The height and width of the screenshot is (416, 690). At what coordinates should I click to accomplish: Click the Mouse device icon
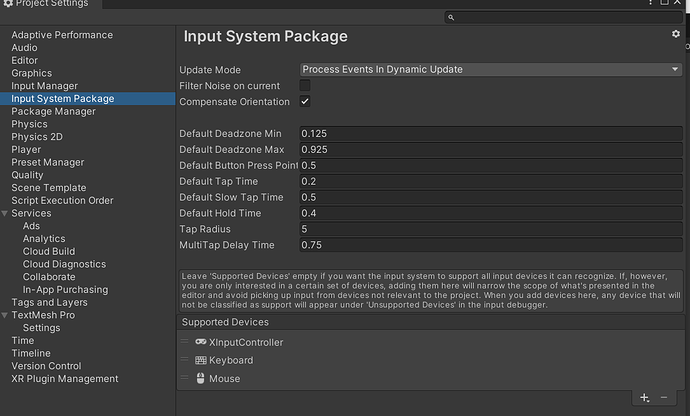[x=201, y=379]
